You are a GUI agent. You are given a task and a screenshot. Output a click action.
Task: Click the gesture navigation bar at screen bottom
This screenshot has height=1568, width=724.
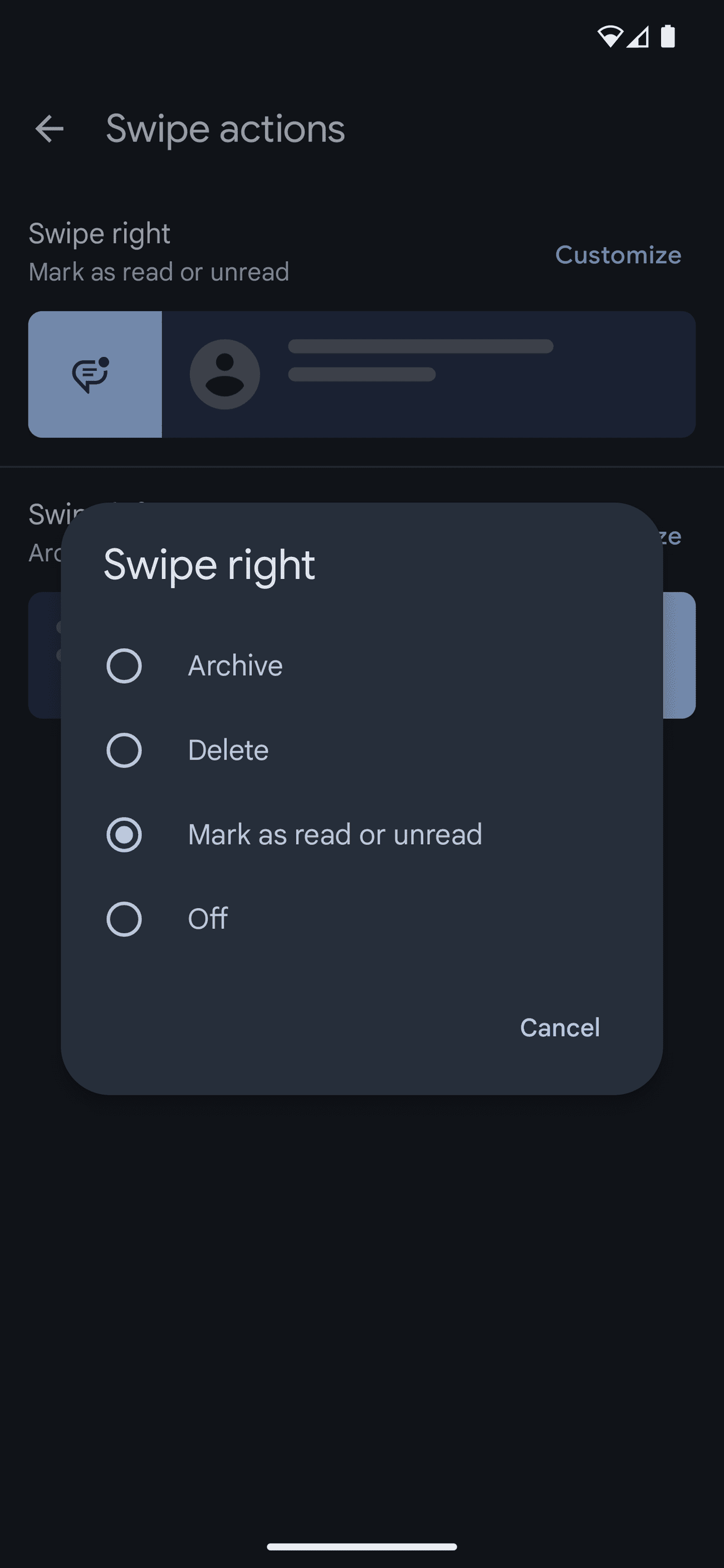click(x=361, y=1547)
